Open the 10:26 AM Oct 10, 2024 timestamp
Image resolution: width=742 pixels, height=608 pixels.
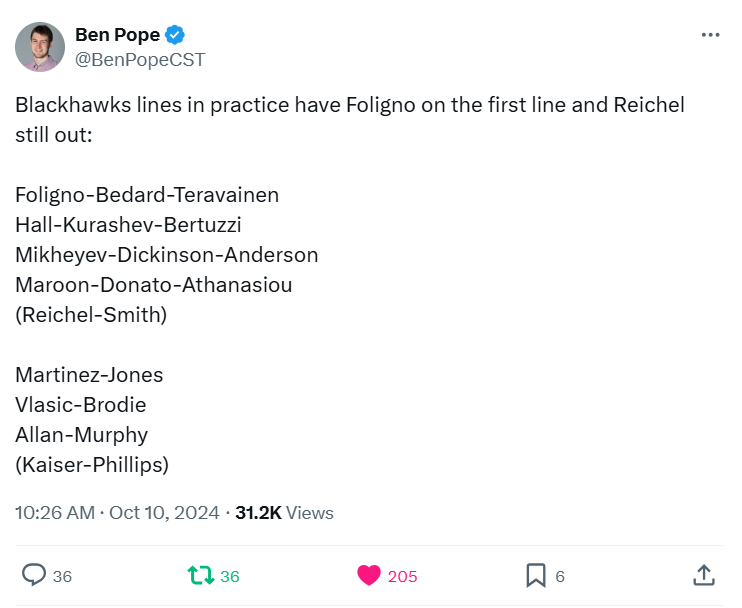click(117, 512)
